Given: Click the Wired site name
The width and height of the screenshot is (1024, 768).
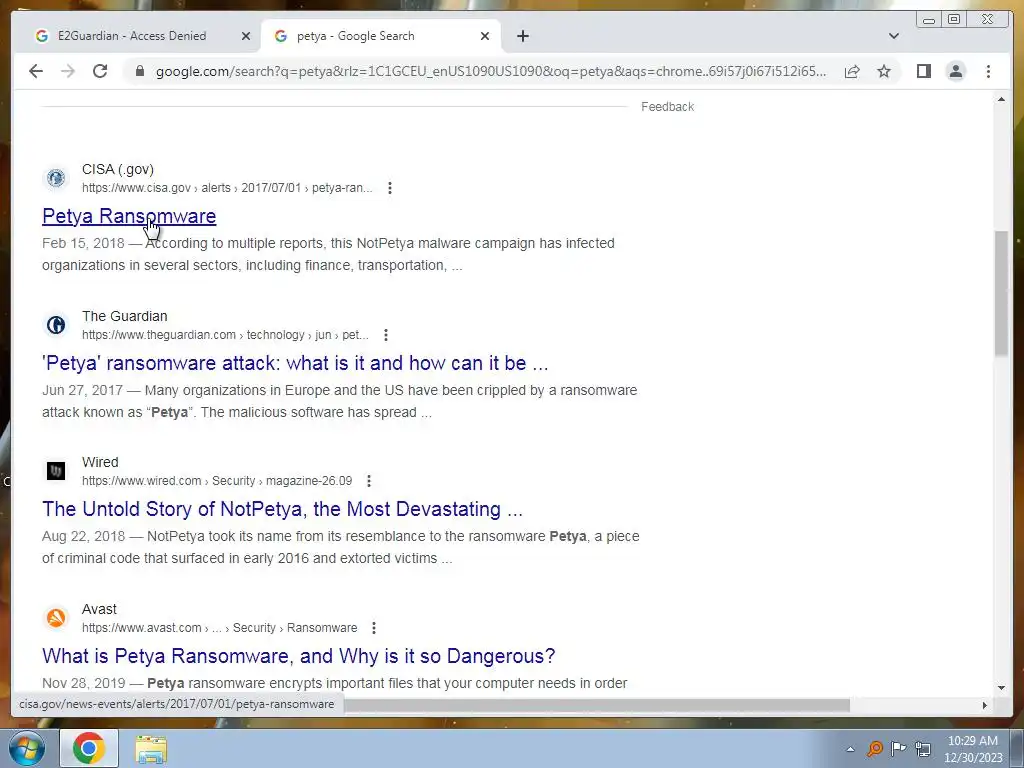Looking at the screenshot, I should click(x=100, y=462).
